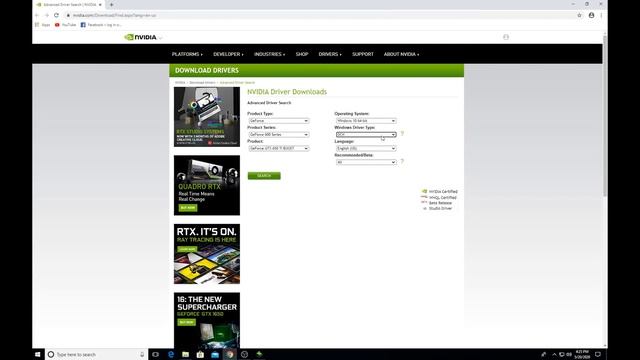Click the taskbar microphone icon
Screen dimensions: 640x360
pos(142,354)
